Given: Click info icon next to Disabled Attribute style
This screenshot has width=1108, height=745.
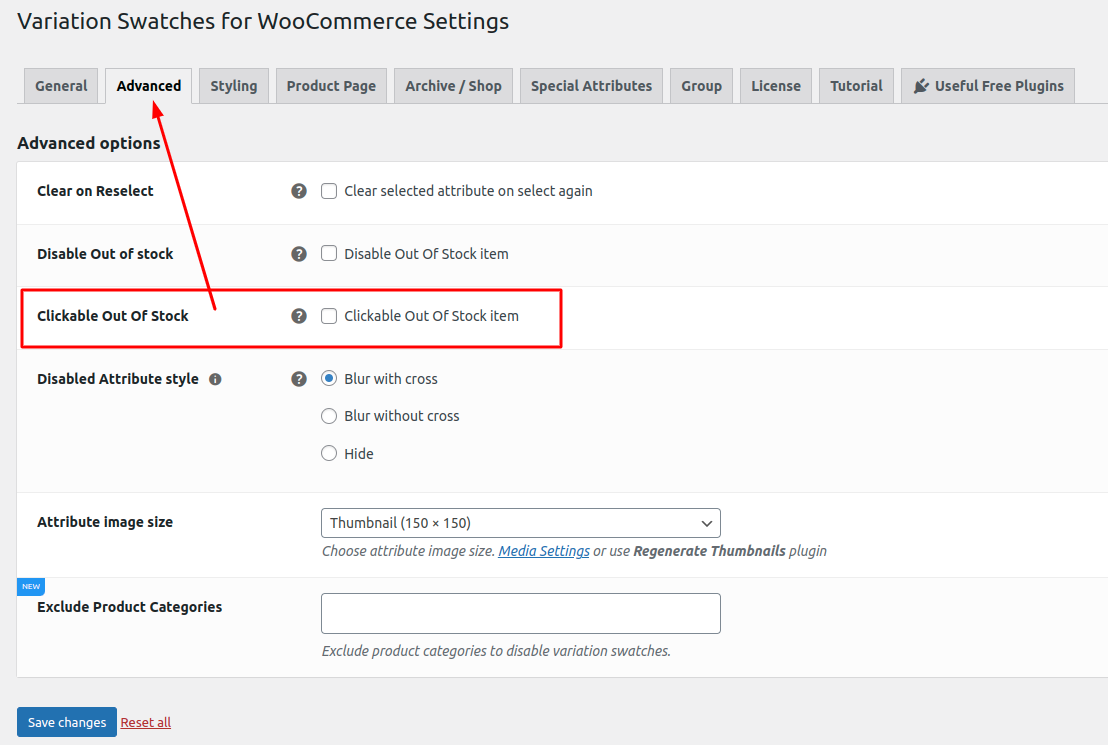Looking at the screenshot, I should coord(216,380).
